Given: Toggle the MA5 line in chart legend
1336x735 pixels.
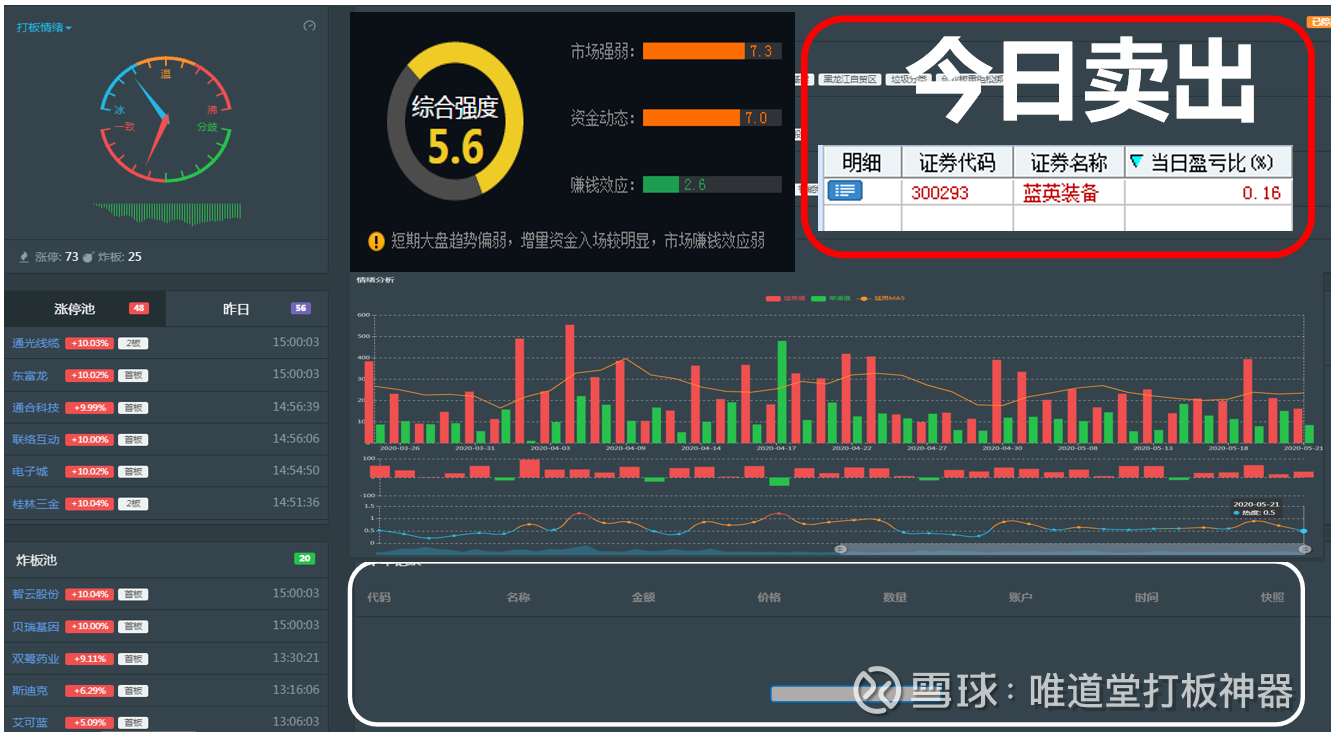Looking at the screenshot, I should pos(880,298).
